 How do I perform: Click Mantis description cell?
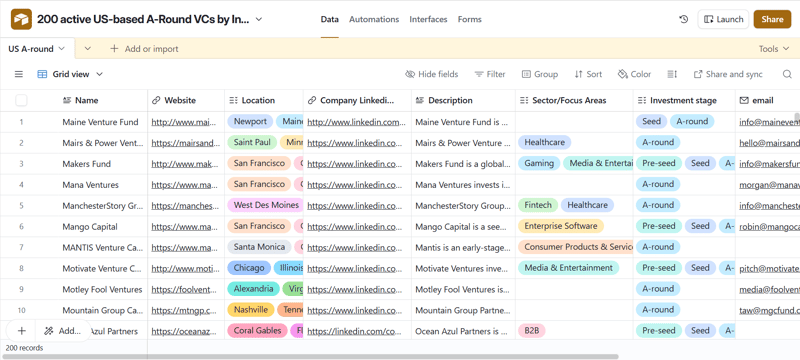point(463,248)
